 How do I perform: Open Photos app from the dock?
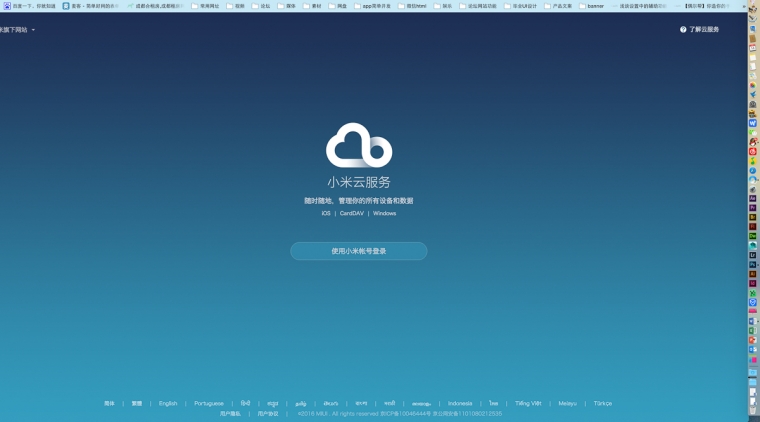753,85
